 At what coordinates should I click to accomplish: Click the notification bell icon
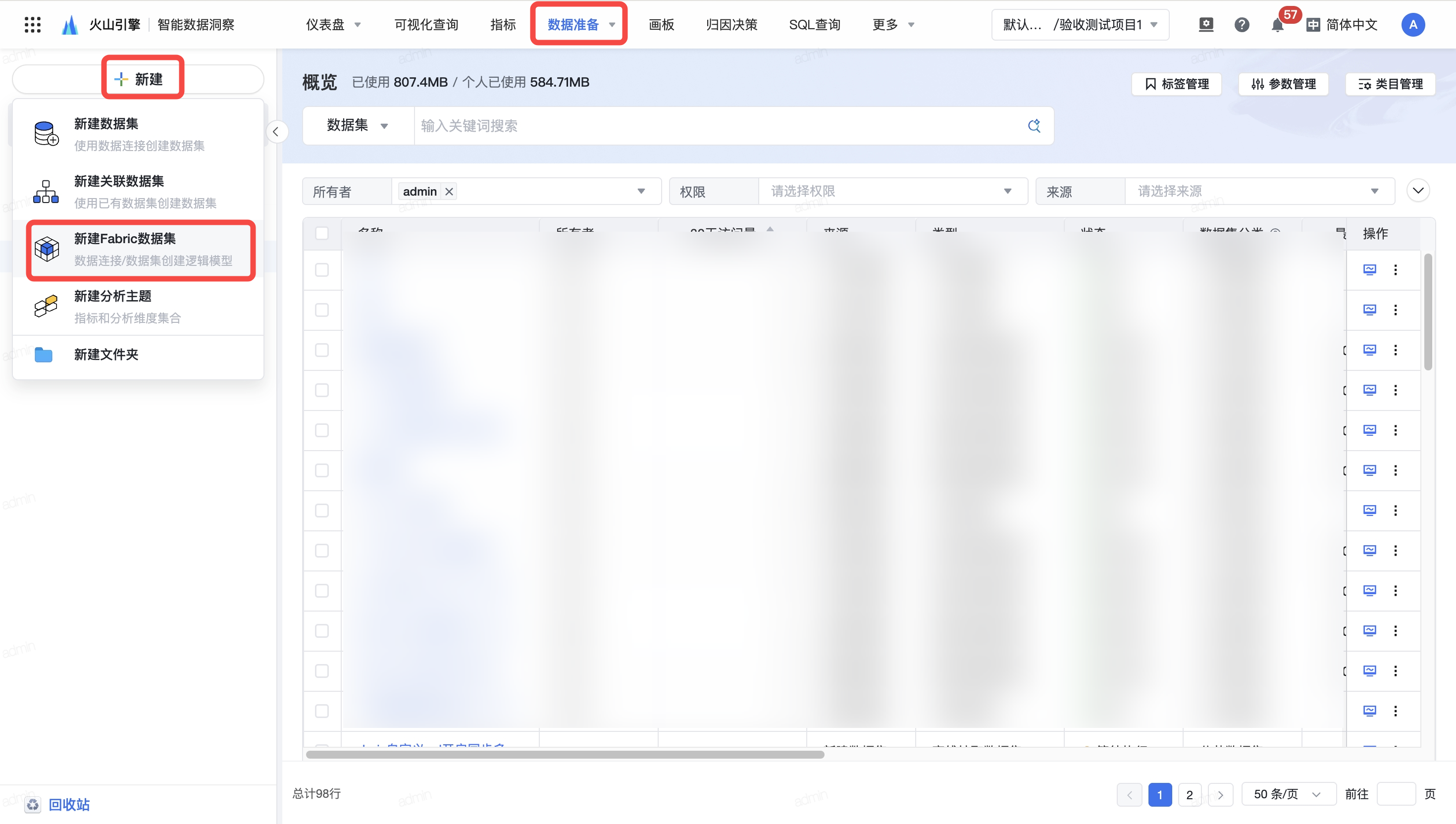[1277, 25]
